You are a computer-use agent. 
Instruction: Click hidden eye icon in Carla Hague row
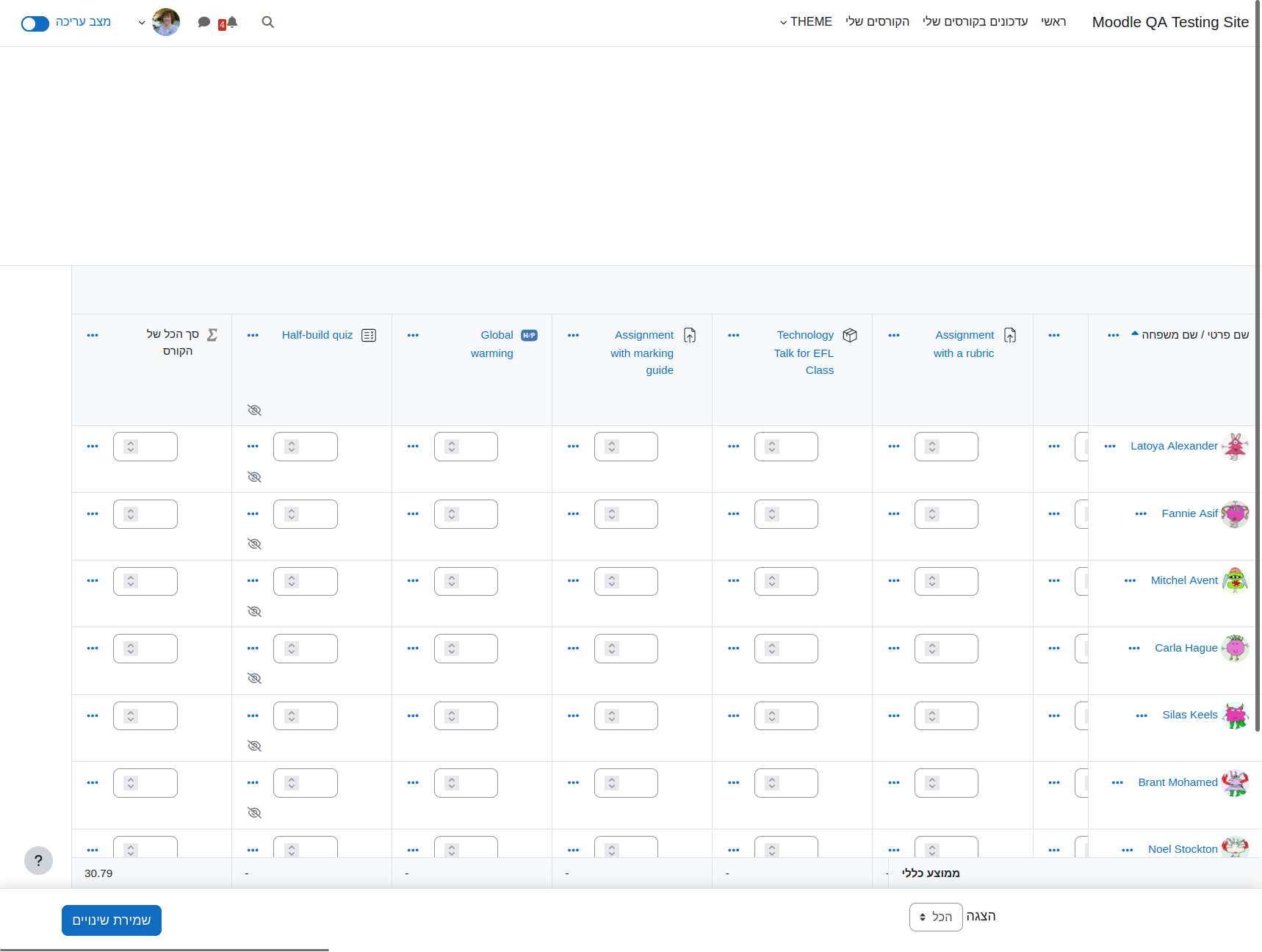pos(255,678)
